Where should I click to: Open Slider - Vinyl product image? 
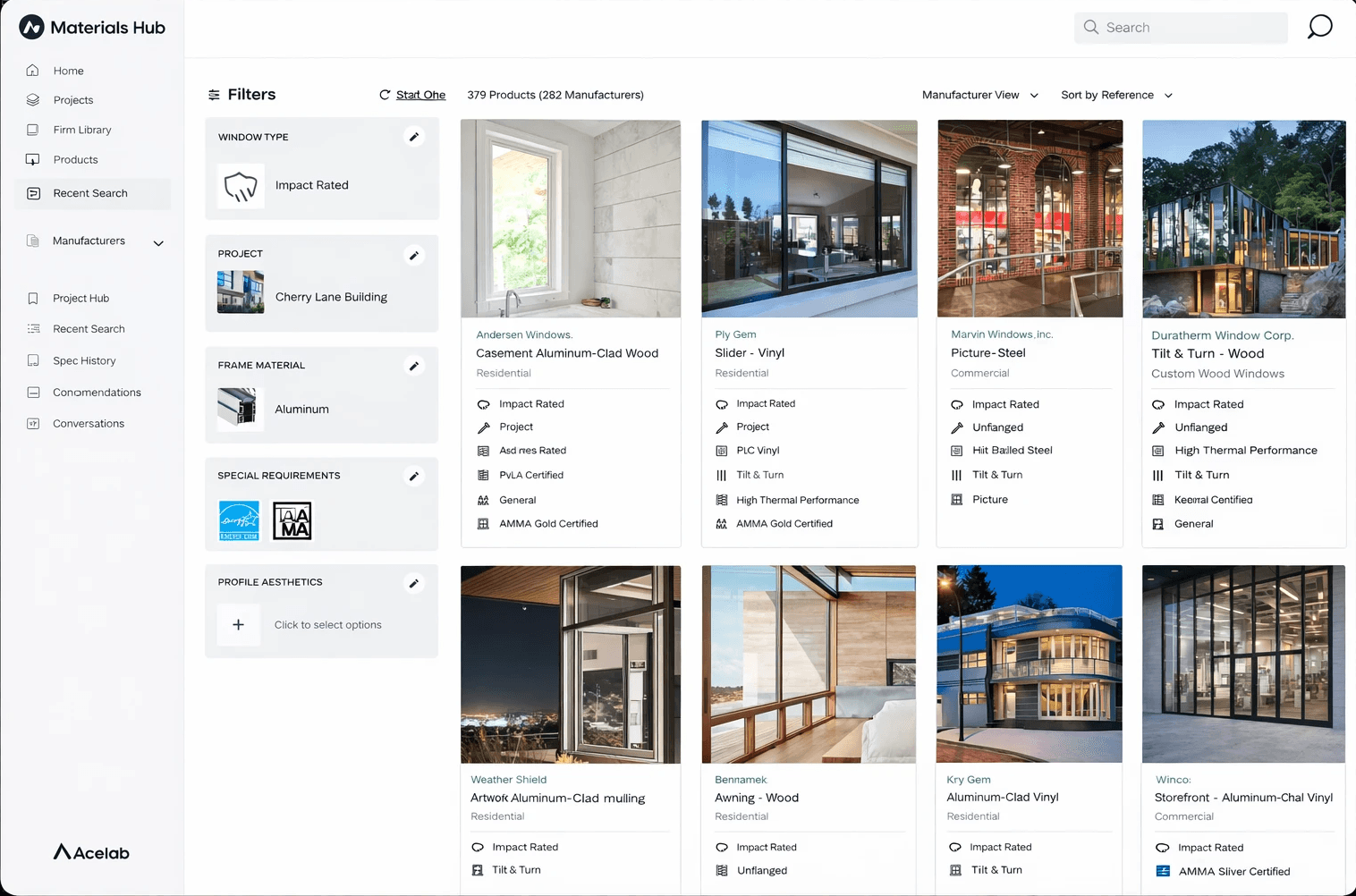click(809, 219)
